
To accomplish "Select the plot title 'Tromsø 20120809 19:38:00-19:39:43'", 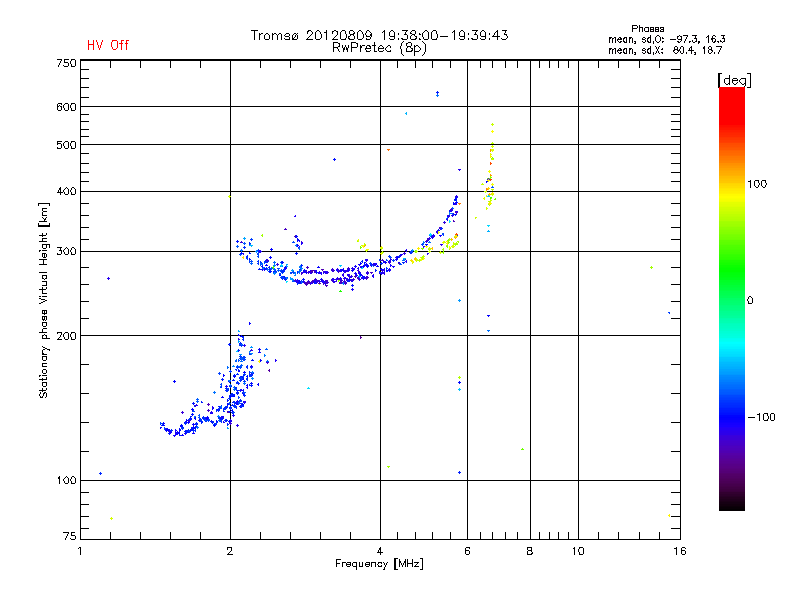I will pyautogui.click(x=380, y=35).
